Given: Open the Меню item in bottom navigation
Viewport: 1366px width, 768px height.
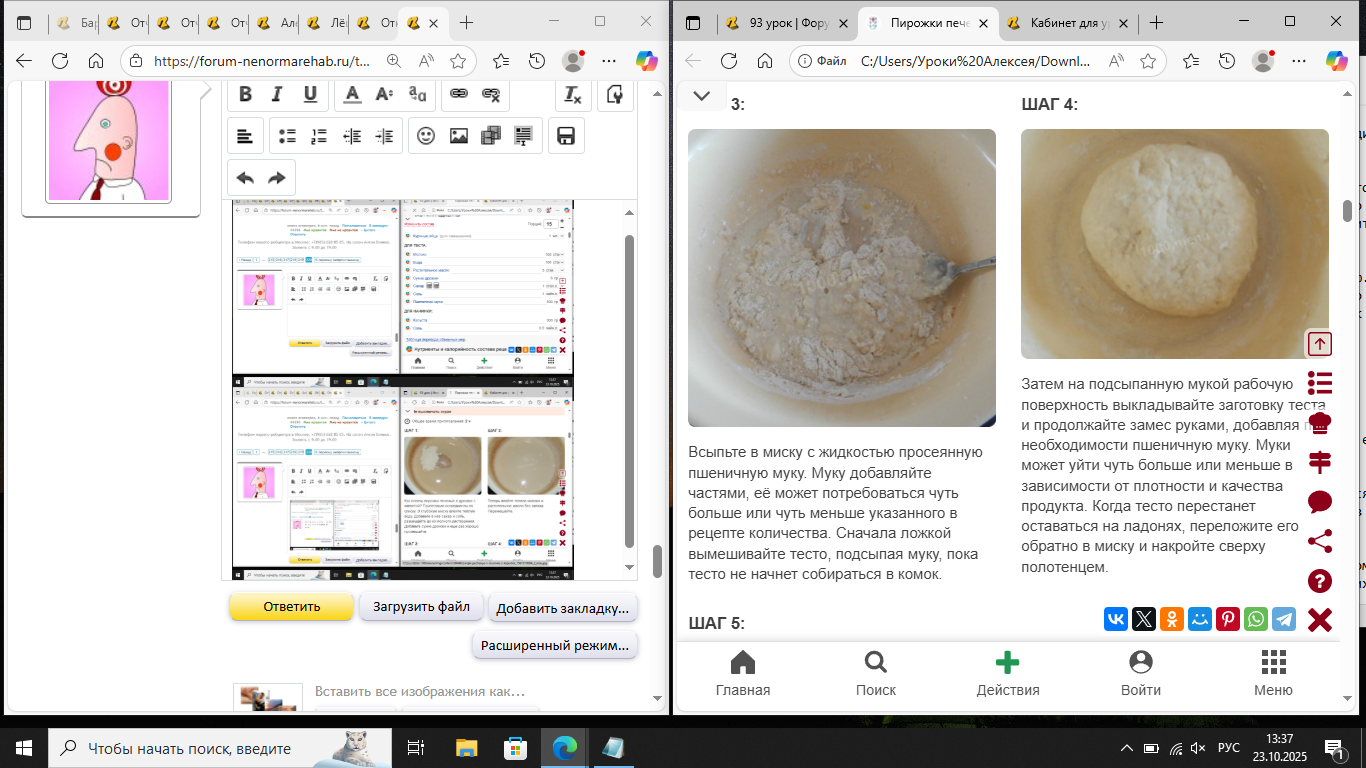Looking at the screenshot, I should point(1272,673).
